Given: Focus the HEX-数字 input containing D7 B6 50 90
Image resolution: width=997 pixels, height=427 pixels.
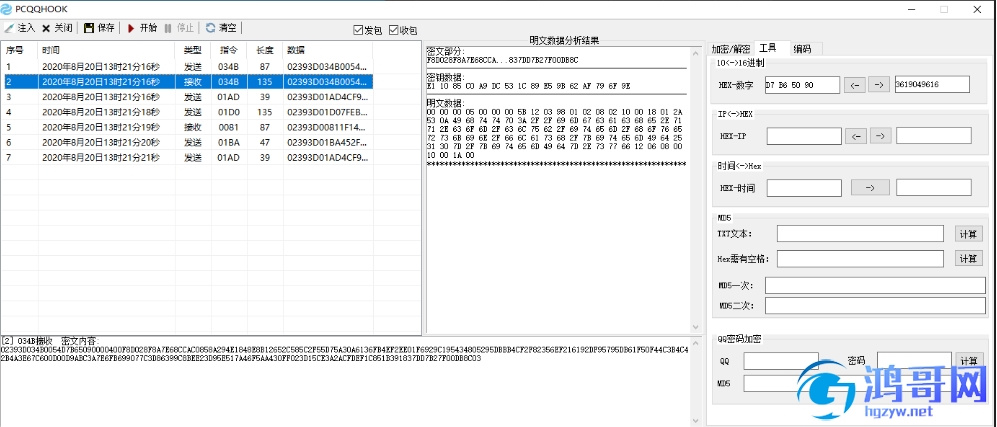Looking at the screenshot, I should [801, 85].
